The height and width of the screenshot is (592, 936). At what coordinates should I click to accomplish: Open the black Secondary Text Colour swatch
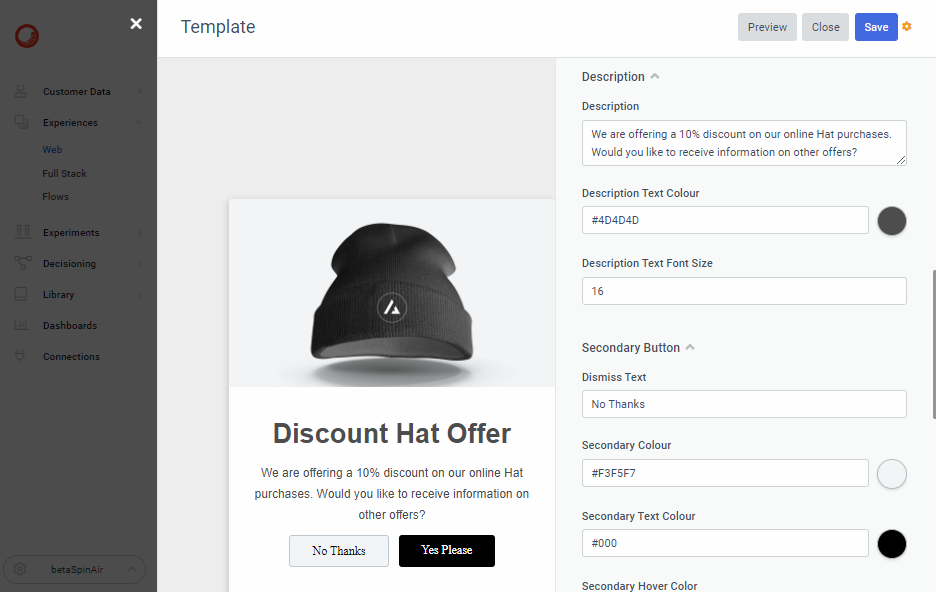pos(892,544)
